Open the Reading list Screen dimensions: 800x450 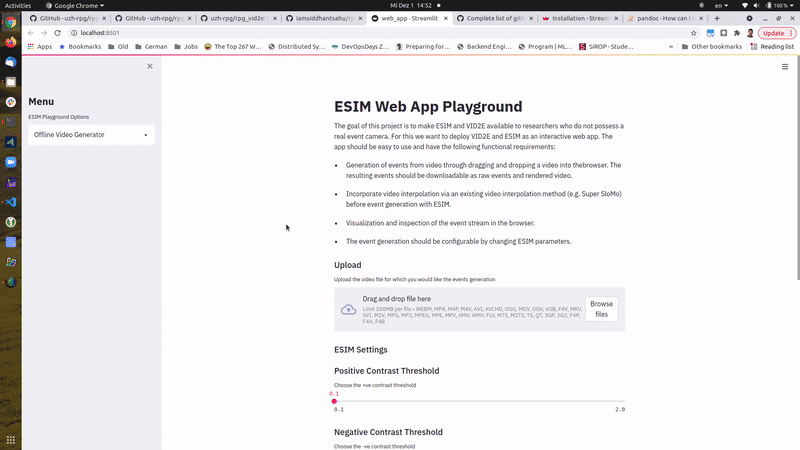click(x=772, y=46)
